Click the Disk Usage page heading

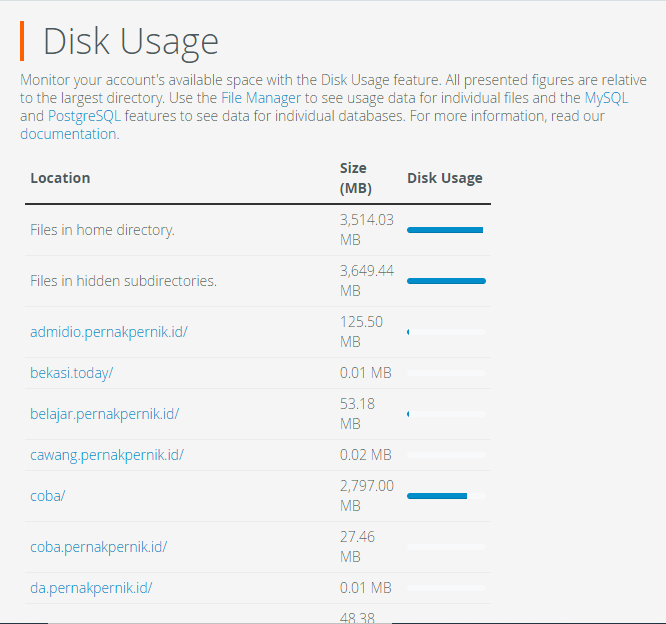pos(130,42)
